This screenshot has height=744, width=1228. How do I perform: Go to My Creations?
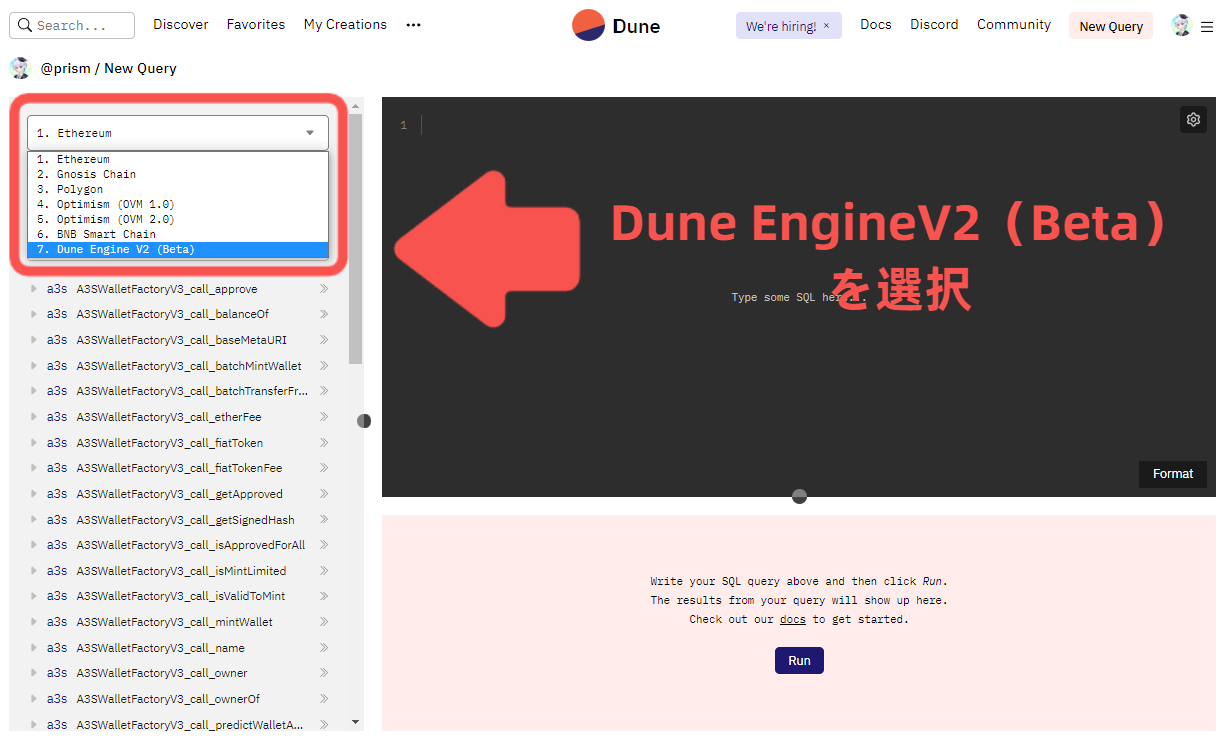pos(345,24)
